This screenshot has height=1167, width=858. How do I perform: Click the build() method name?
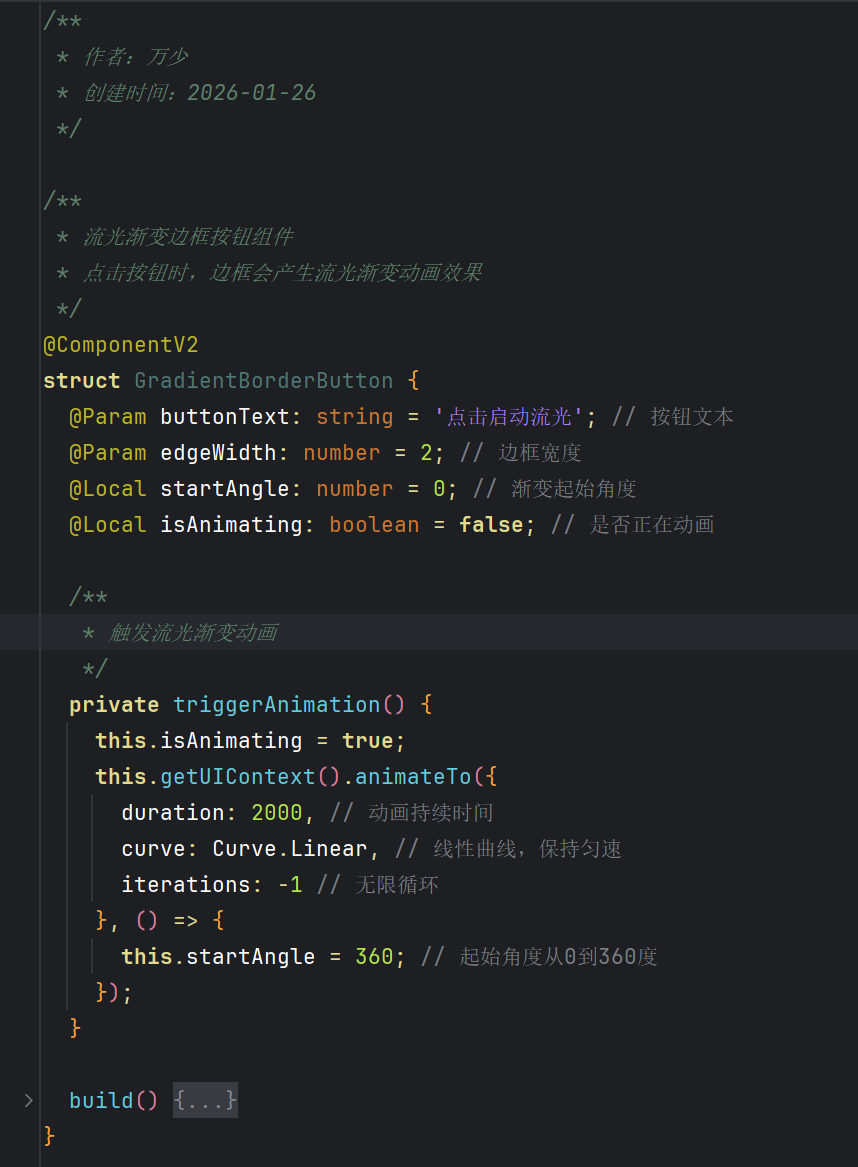click(x=101, y=1100)
